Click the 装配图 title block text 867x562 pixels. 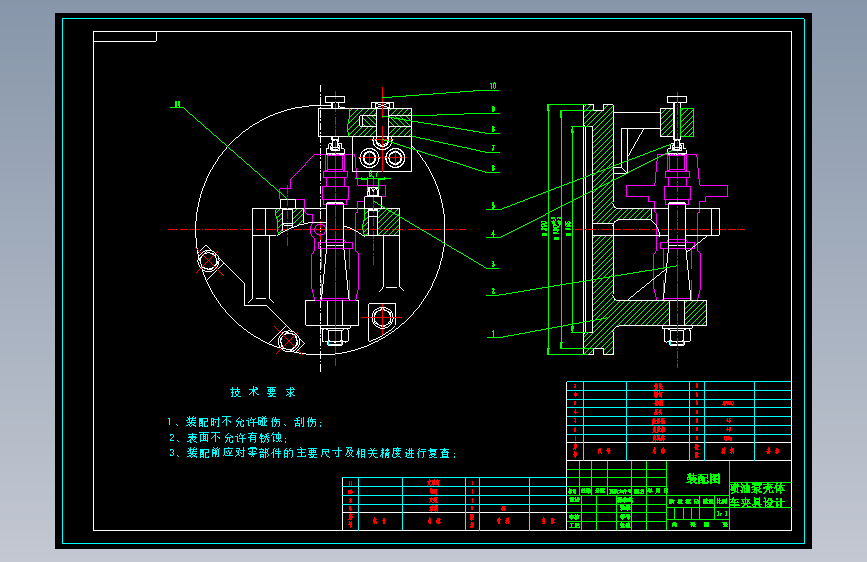click(x=703, y=479)
